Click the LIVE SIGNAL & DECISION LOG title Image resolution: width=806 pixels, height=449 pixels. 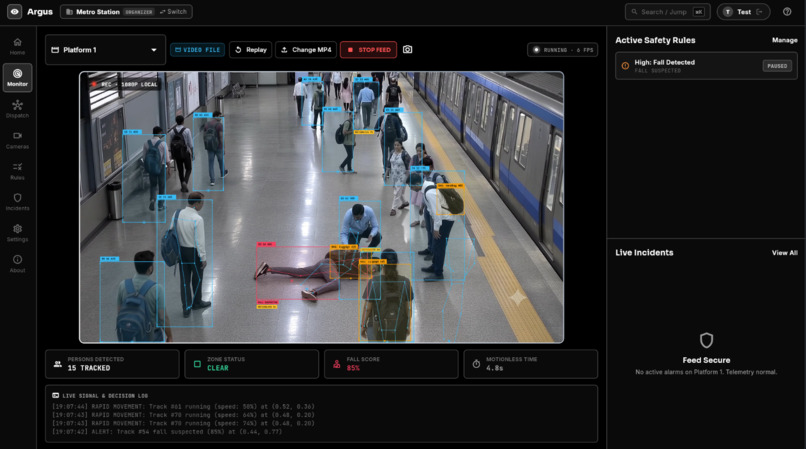click(105, 396)
